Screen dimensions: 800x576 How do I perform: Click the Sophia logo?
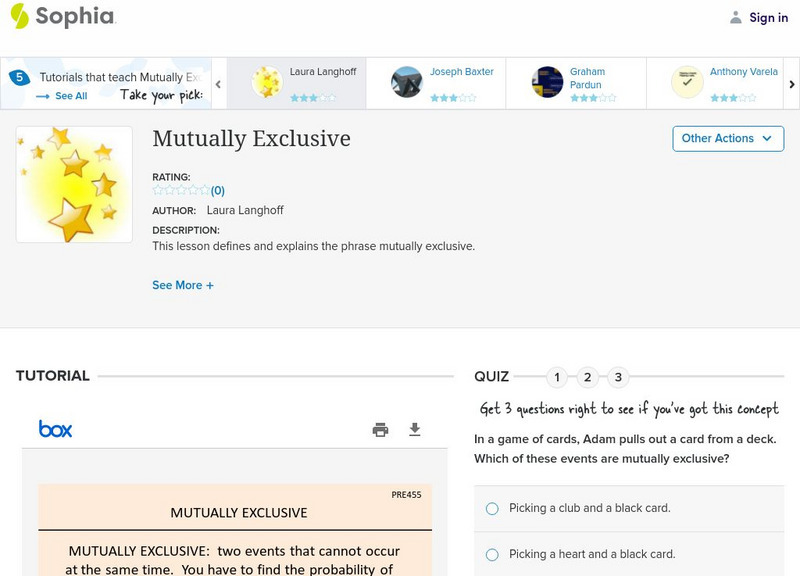62,17
